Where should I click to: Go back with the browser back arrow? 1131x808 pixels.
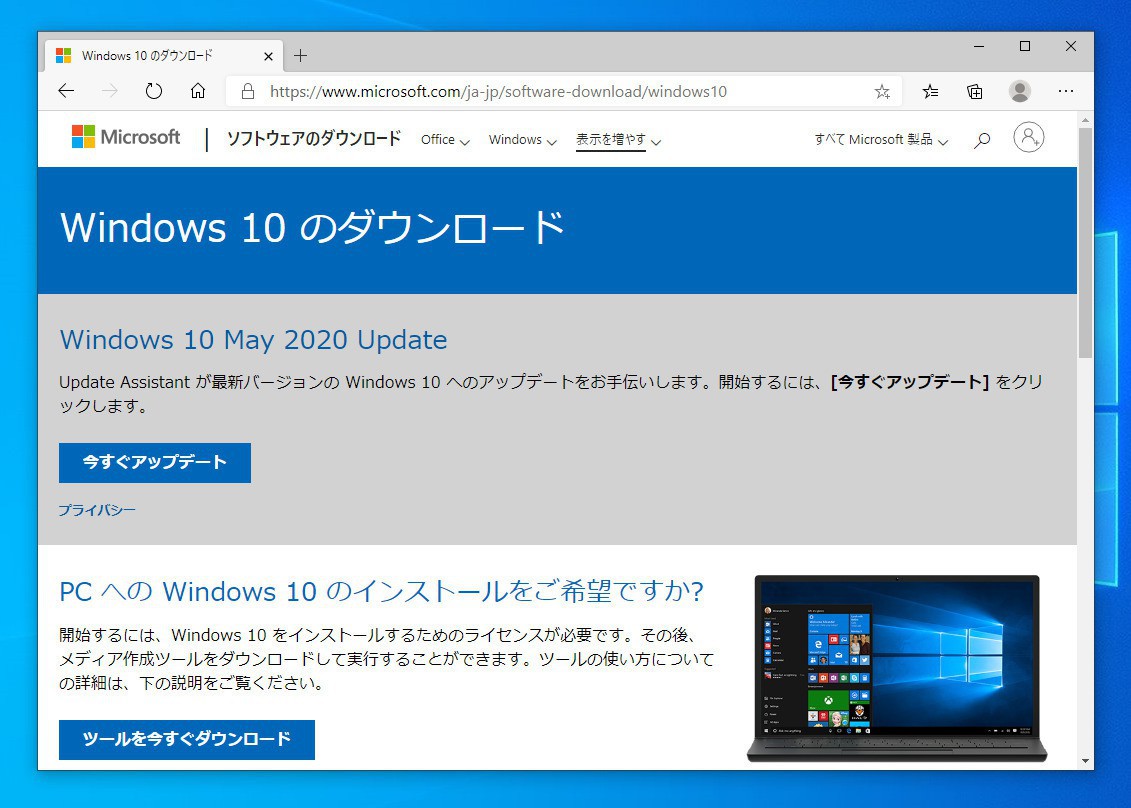click(x=66, y=91)
